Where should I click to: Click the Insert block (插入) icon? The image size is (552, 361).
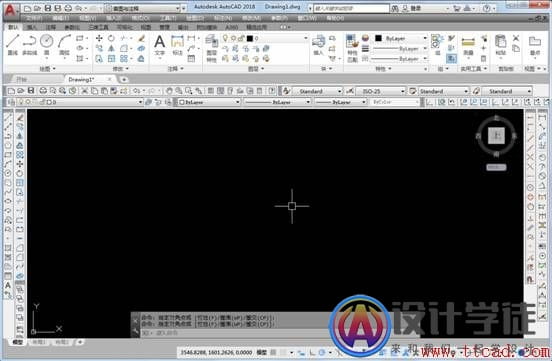coord(318,45)
